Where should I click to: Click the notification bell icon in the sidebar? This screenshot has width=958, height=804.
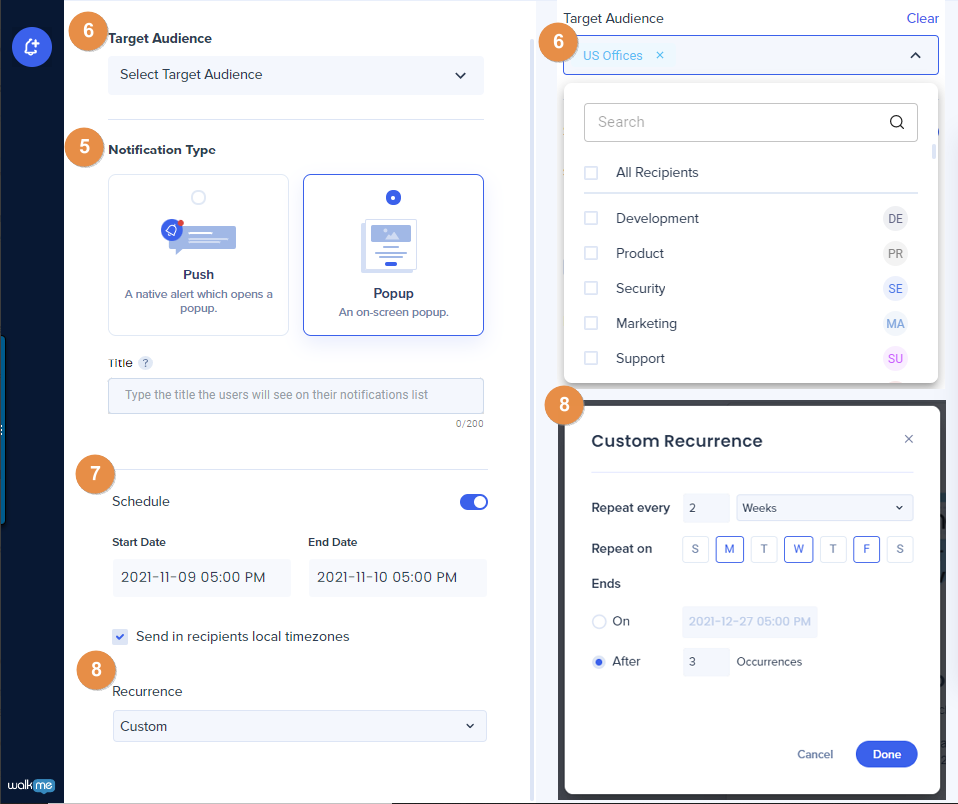[x=31, y=46]
